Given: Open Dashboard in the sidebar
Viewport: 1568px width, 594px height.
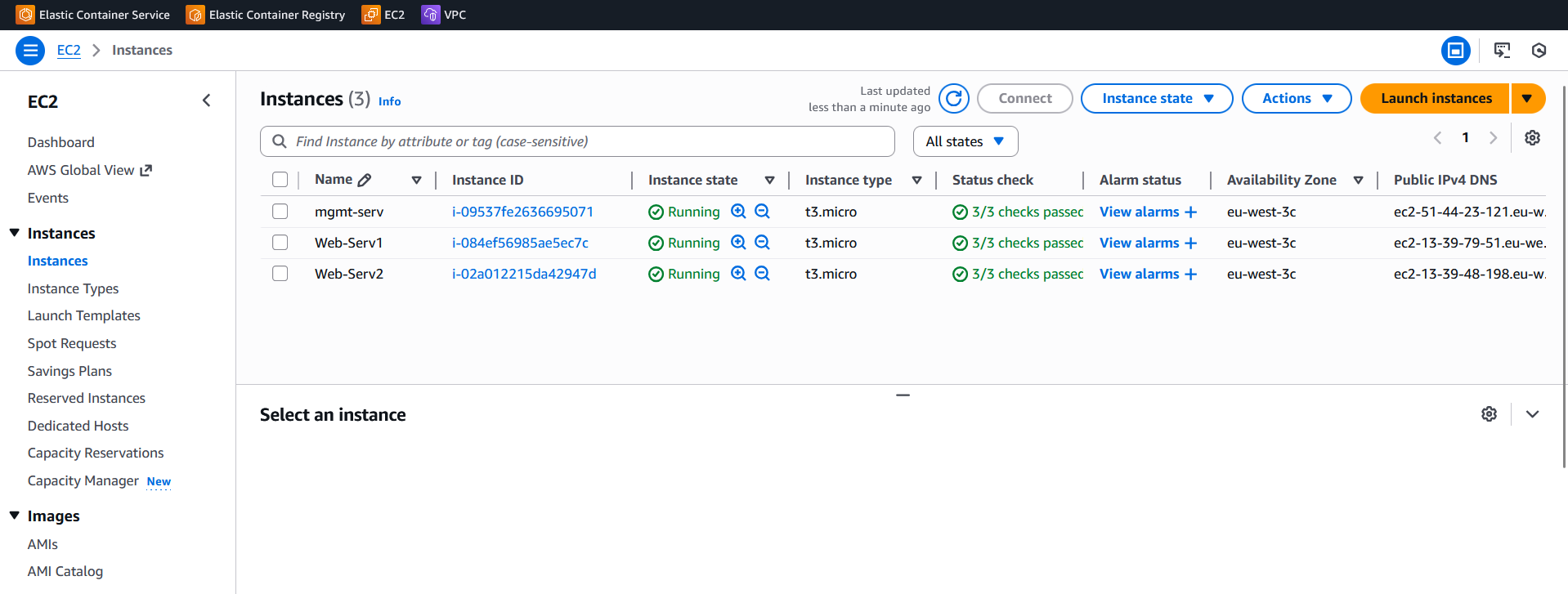Looking at the screenshot, I should pyautogui.click(x=61, y=142).
